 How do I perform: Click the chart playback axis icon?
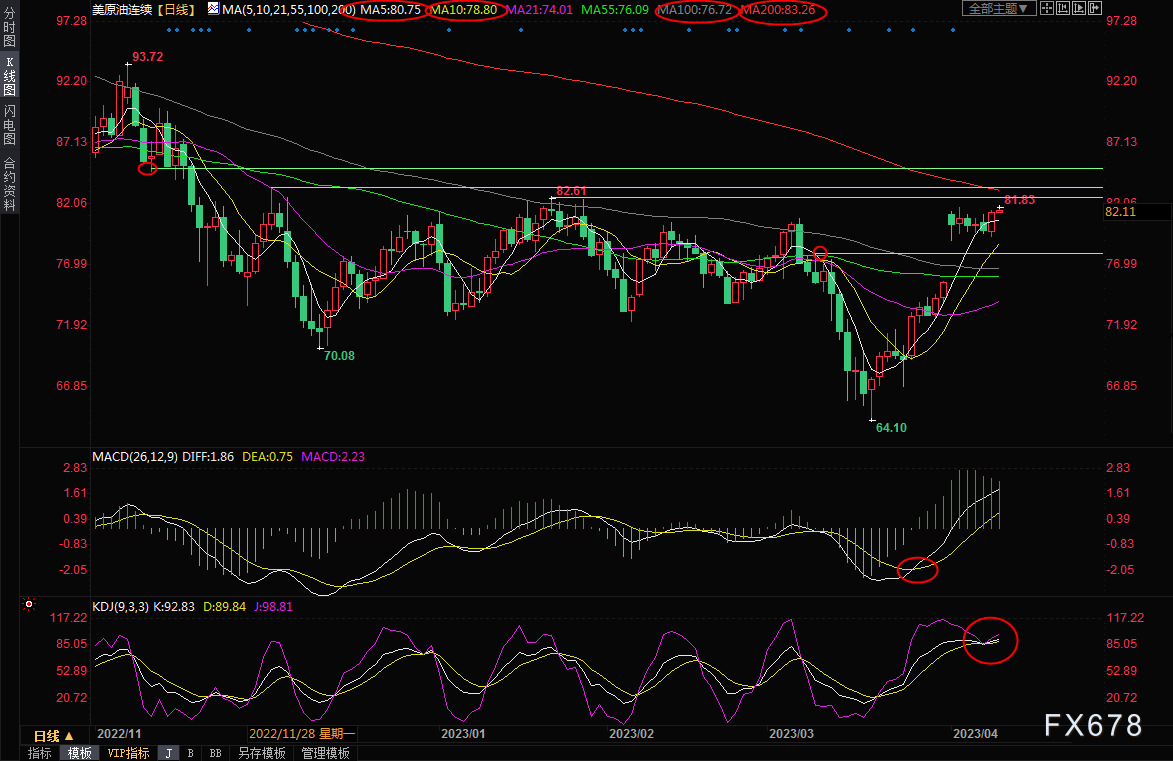tap(1079, 9)
